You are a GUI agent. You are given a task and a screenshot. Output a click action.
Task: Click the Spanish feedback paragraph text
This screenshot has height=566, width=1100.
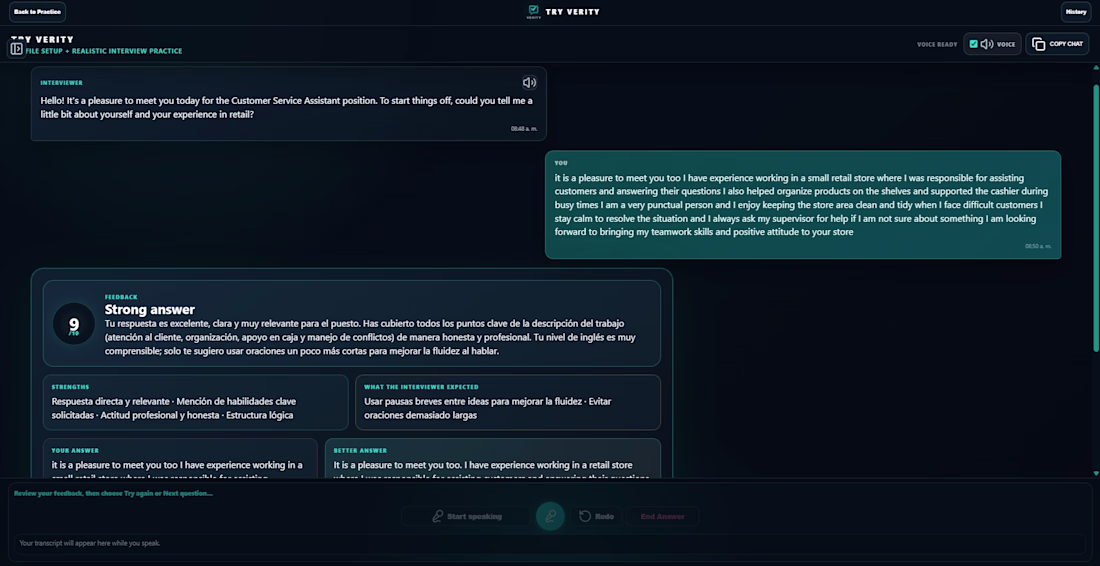point(370,337)
